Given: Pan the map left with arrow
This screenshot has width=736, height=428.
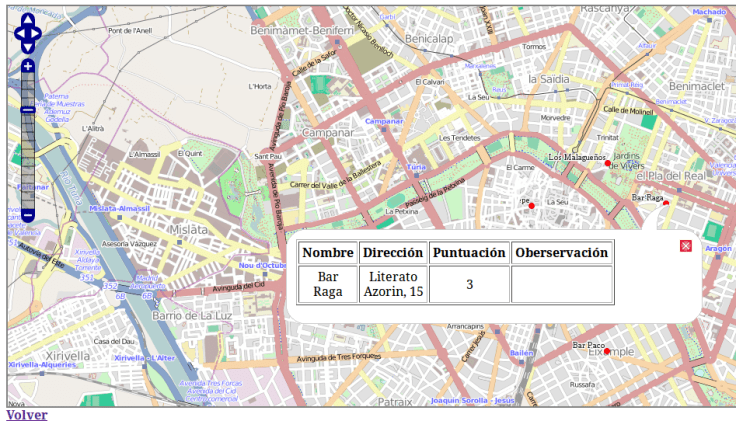Looking at the screenshot, I should [18, 33].
